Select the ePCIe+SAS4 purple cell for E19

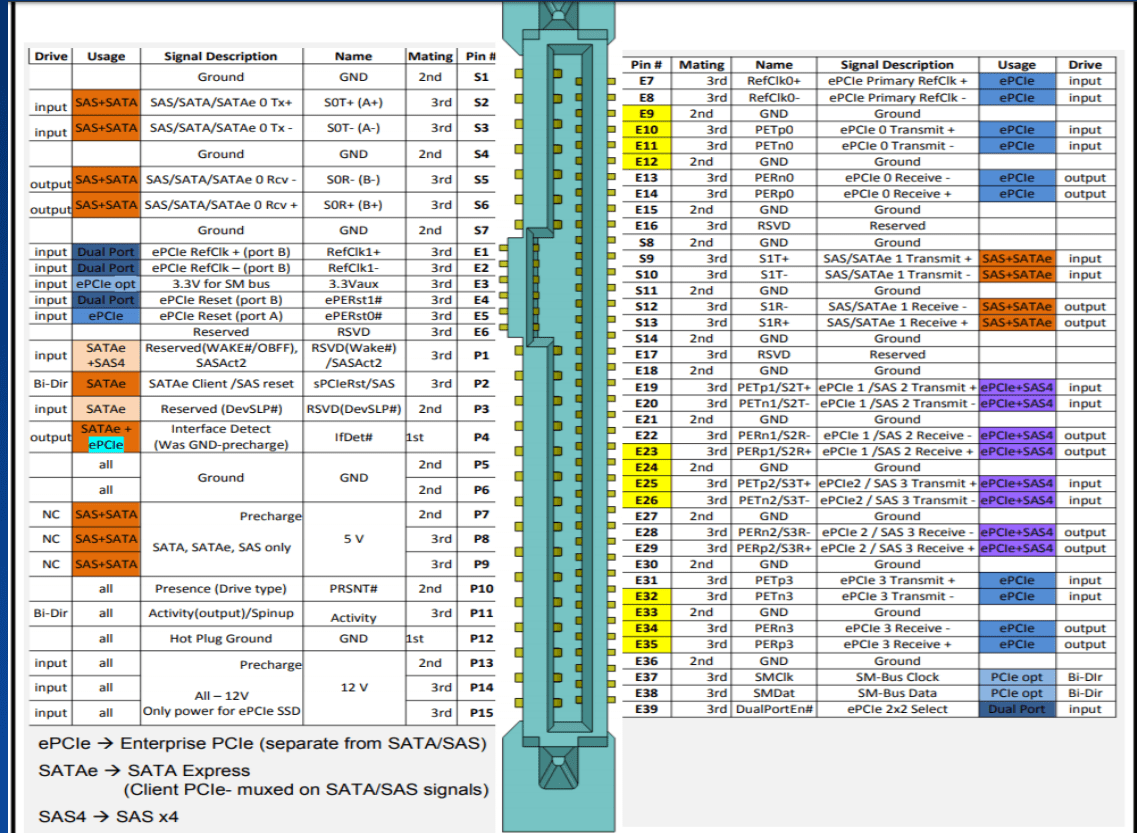click(x=1017, y=387)
